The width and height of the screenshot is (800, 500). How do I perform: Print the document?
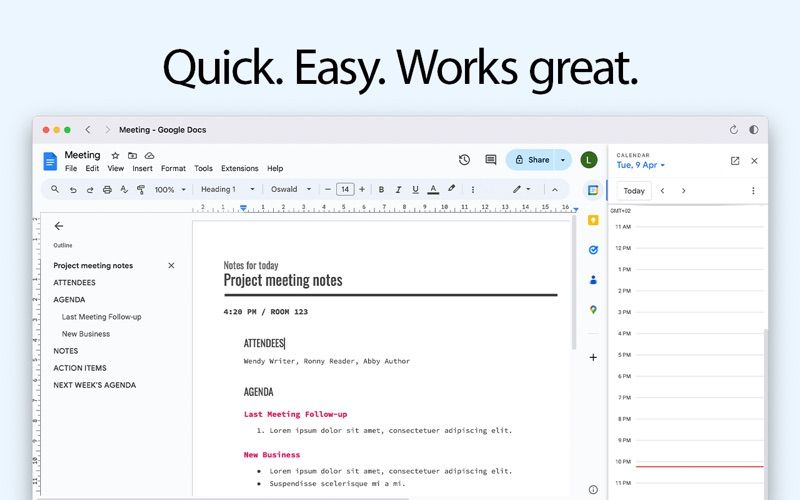[x=107, y=190]
